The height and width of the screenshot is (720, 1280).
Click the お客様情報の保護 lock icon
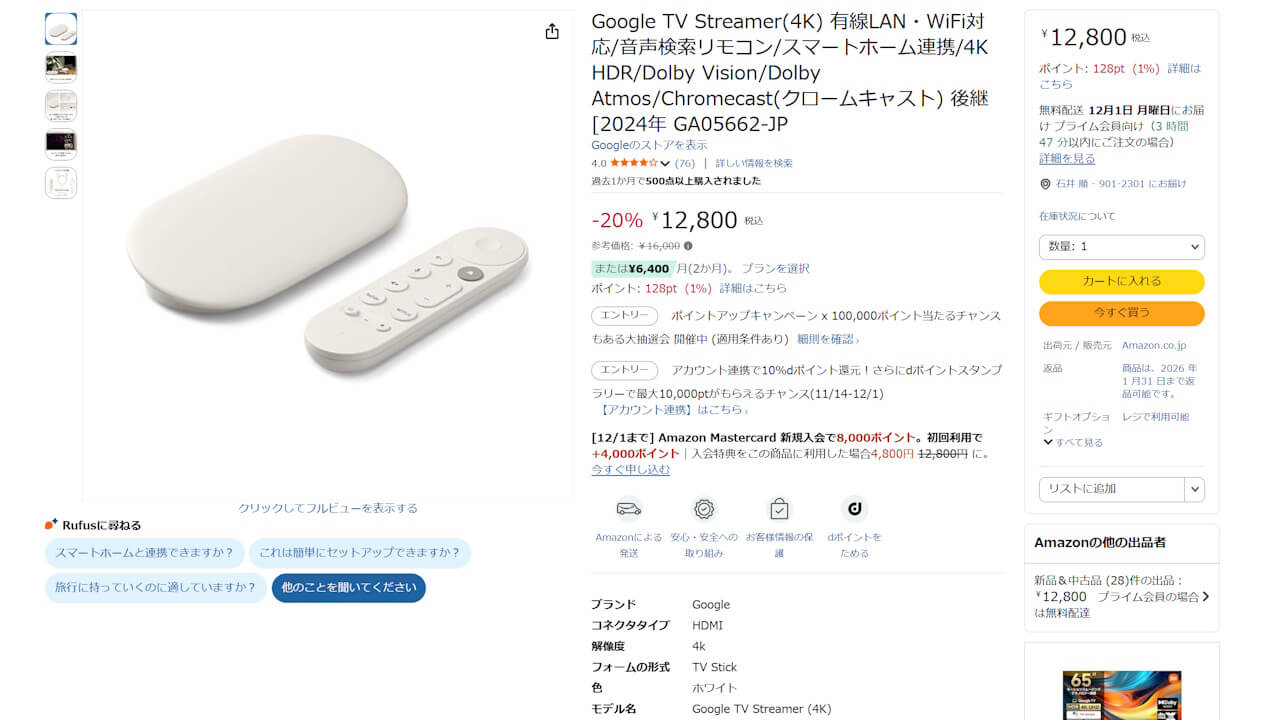coord(777,509)
